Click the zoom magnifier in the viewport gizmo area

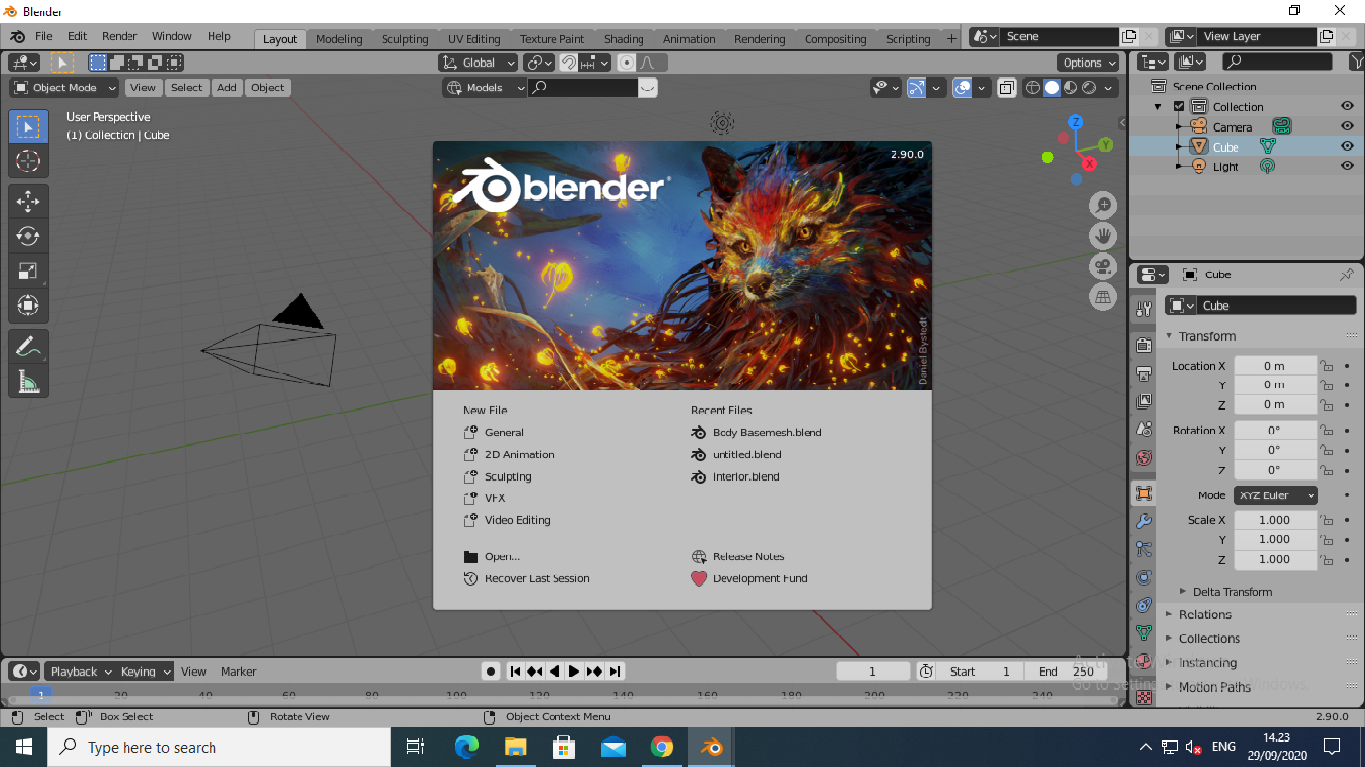click(1103, 204)
